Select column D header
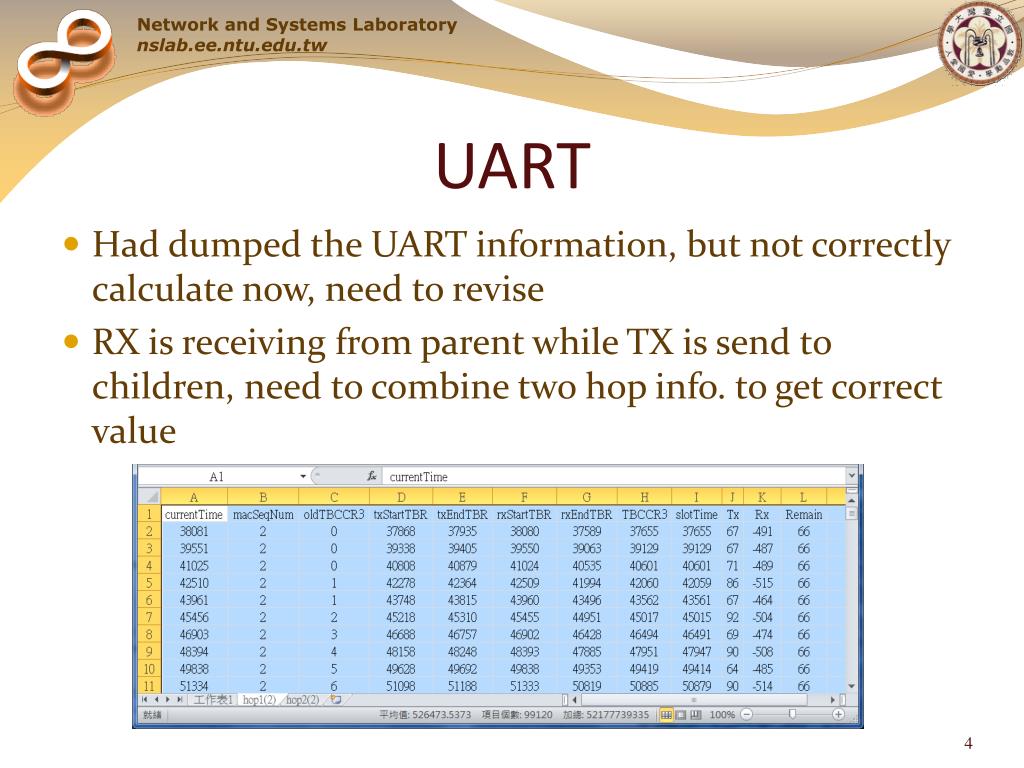 click(x=400, y=497)
